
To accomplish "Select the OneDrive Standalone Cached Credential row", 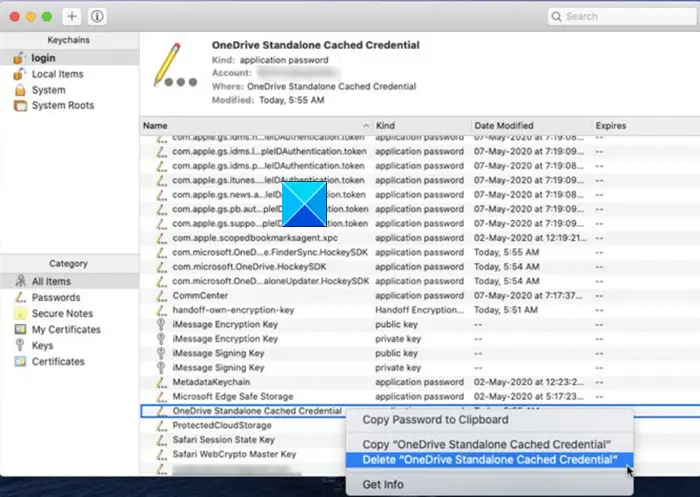I will point(243,411).
